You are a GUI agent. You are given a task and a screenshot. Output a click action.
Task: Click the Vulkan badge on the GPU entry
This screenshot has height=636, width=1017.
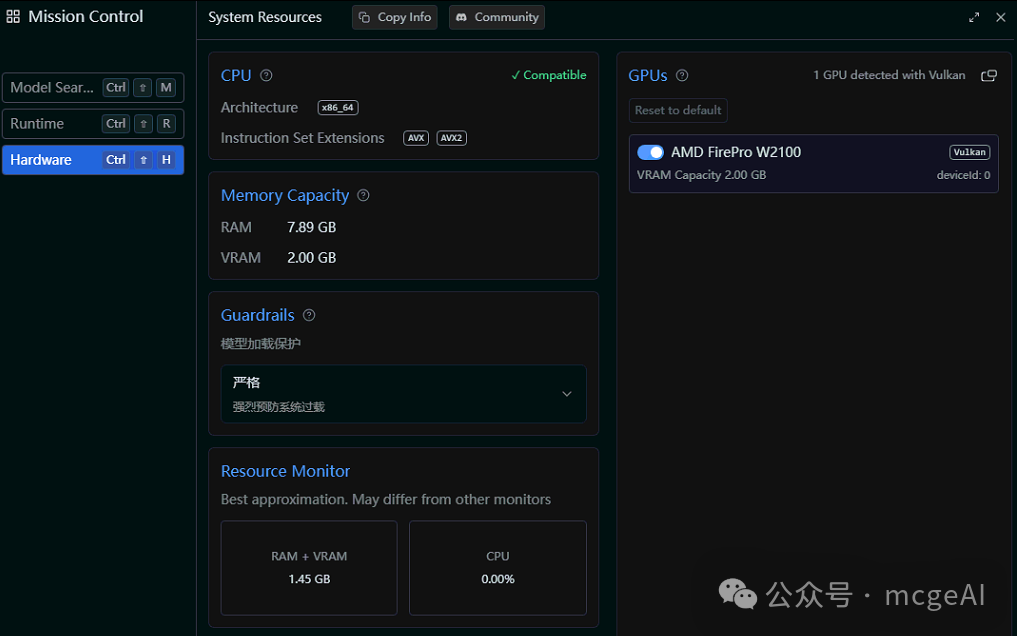point(969,151)
